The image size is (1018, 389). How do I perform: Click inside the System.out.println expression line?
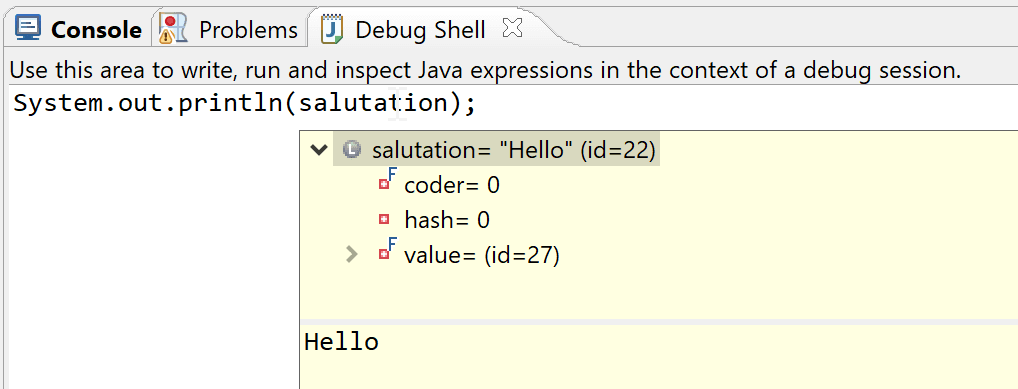[245, 104]
